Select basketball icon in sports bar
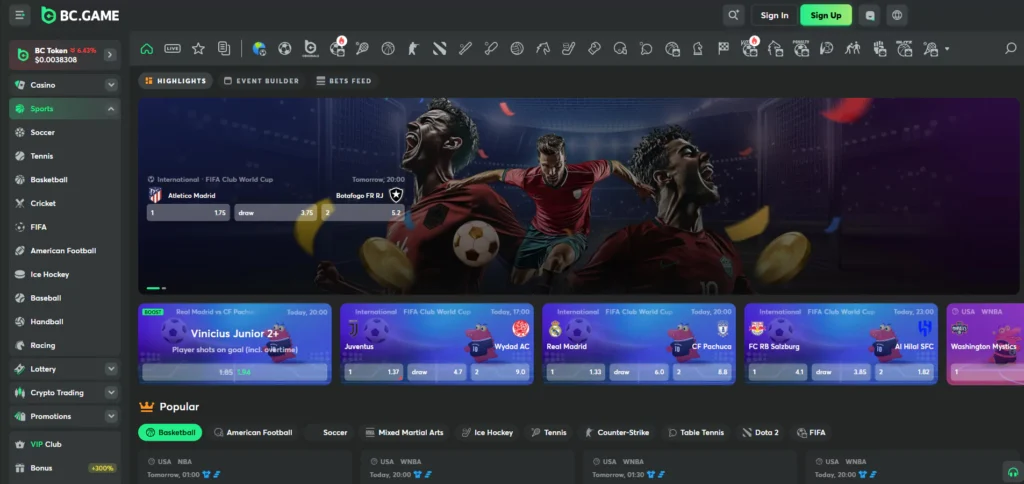 [388, 48]
